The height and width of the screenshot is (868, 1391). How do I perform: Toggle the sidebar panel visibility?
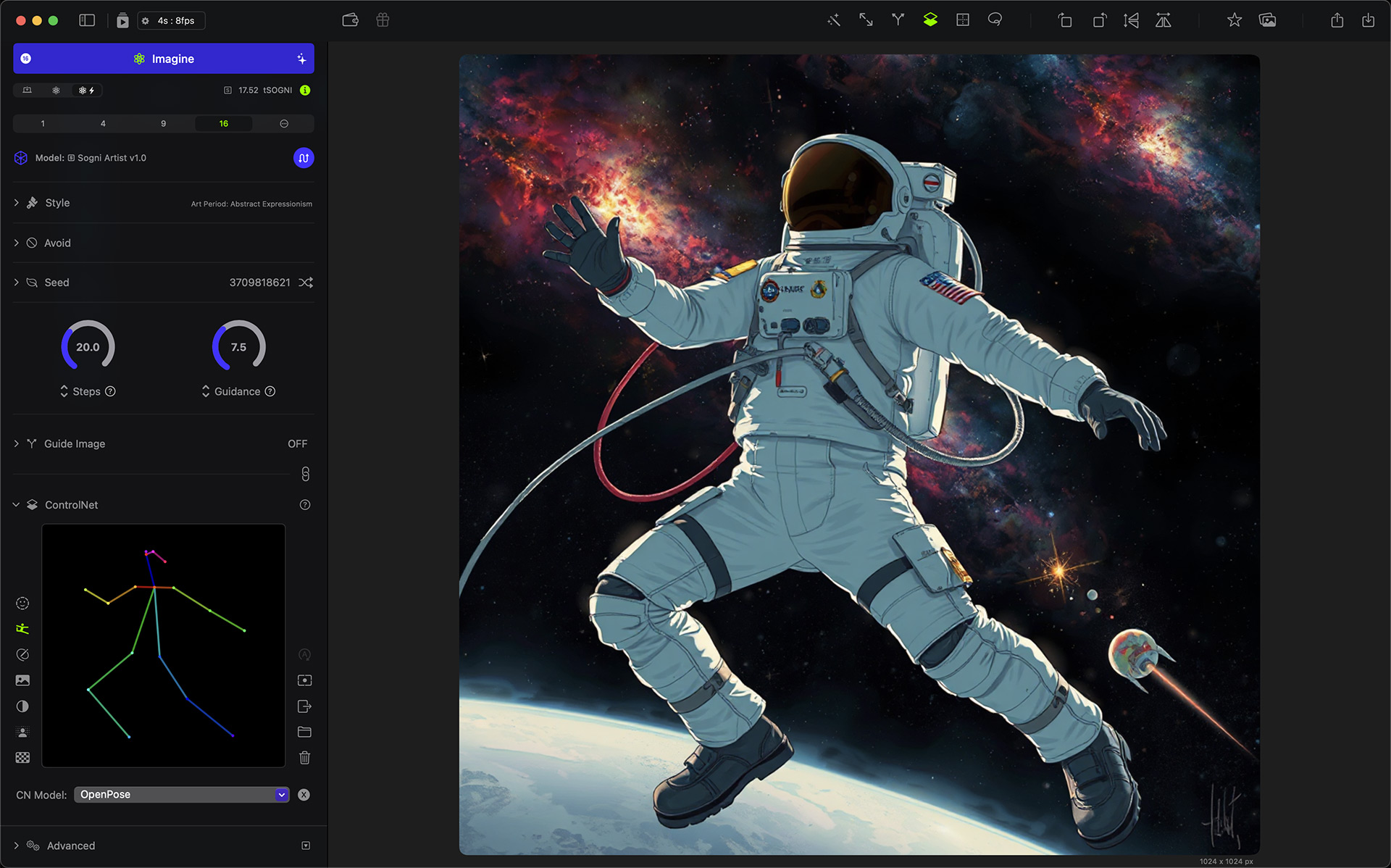point(87,20)
